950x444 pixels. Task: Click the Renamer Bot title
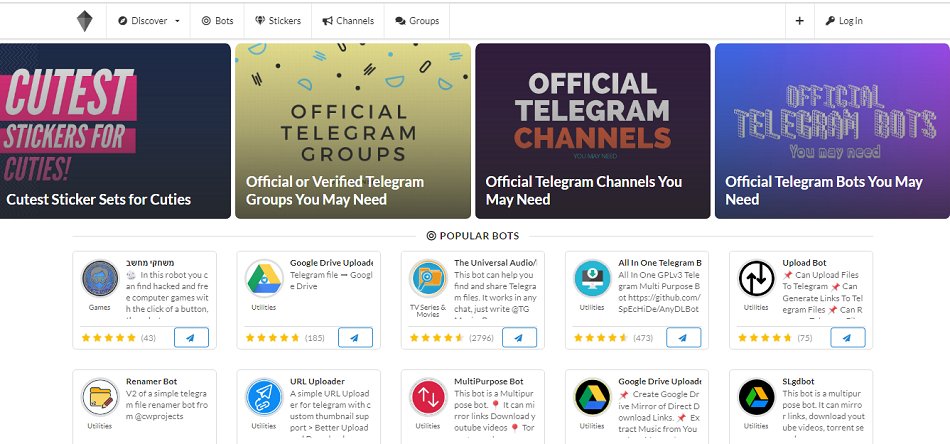click(151, 382)
